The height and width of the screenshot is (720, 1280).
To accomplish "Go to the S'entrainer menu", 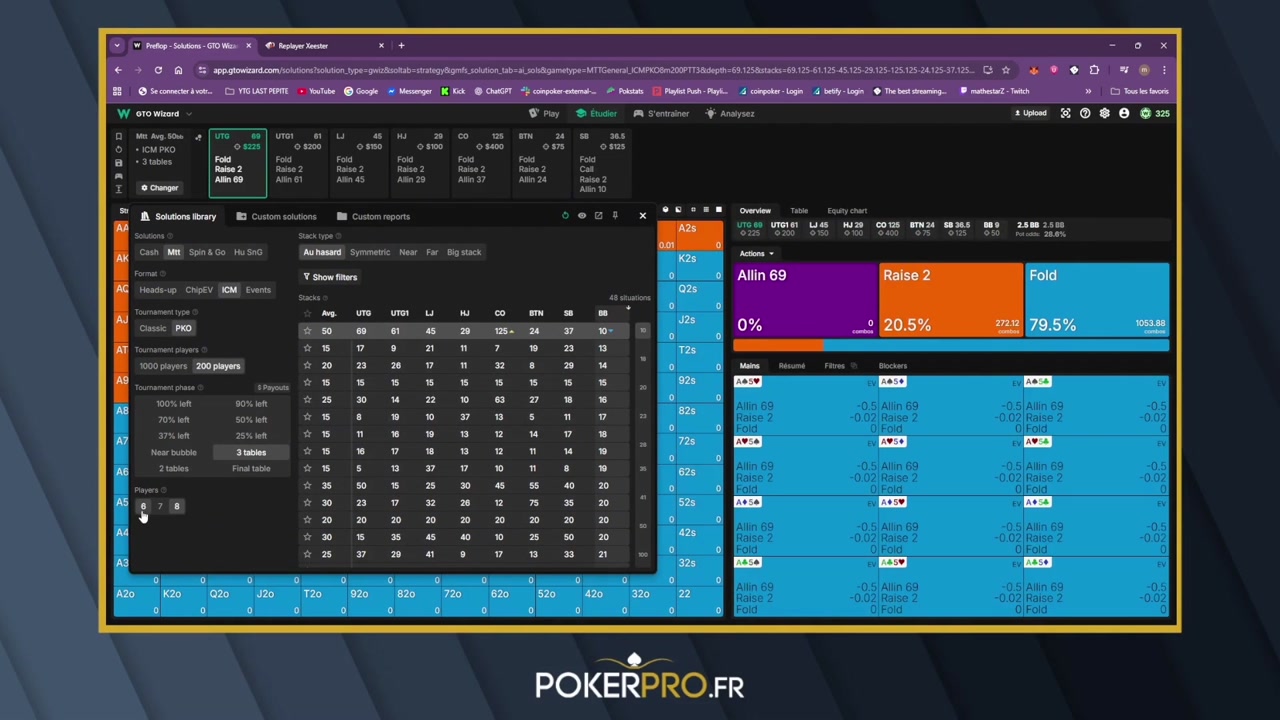I will pos(661,114).
